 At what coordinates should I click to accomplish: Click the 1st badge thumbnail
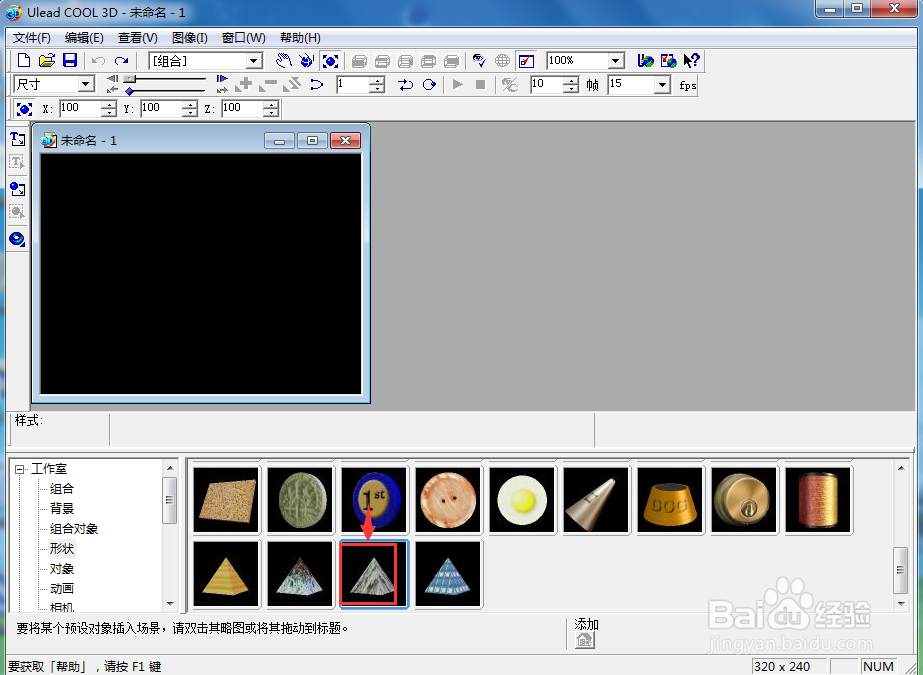tap(374, 500)
